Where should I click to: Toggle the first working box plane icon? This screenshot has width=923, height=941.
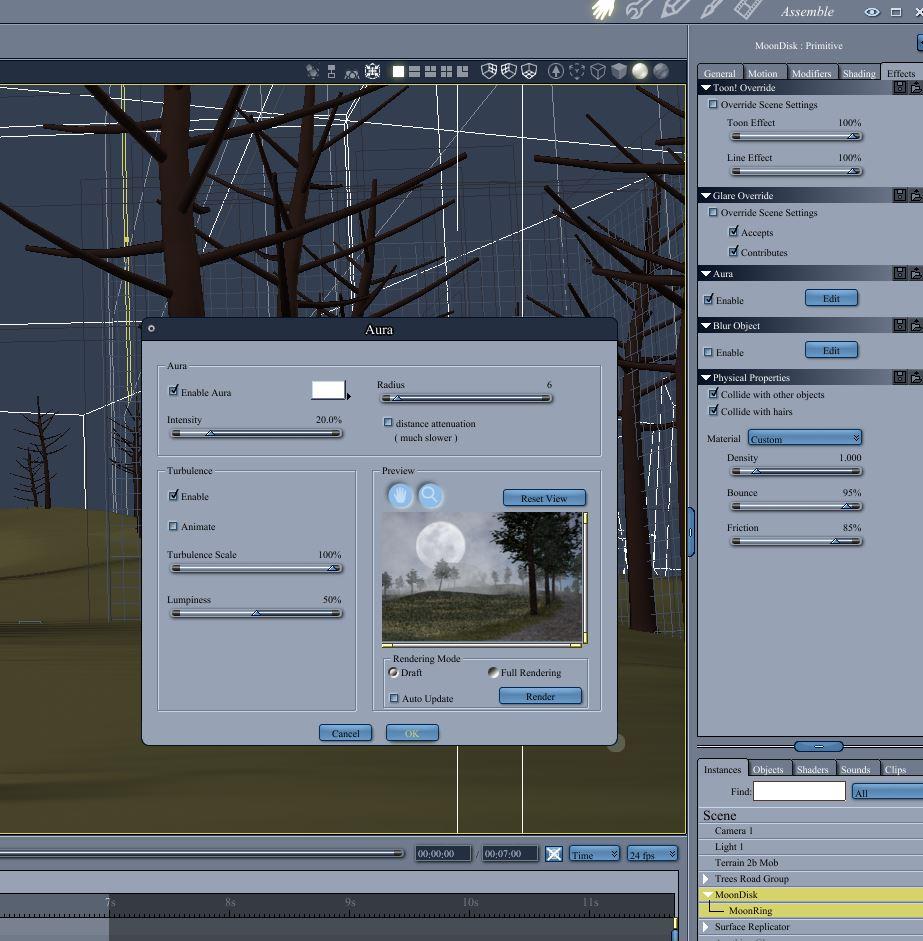point(489,71)
